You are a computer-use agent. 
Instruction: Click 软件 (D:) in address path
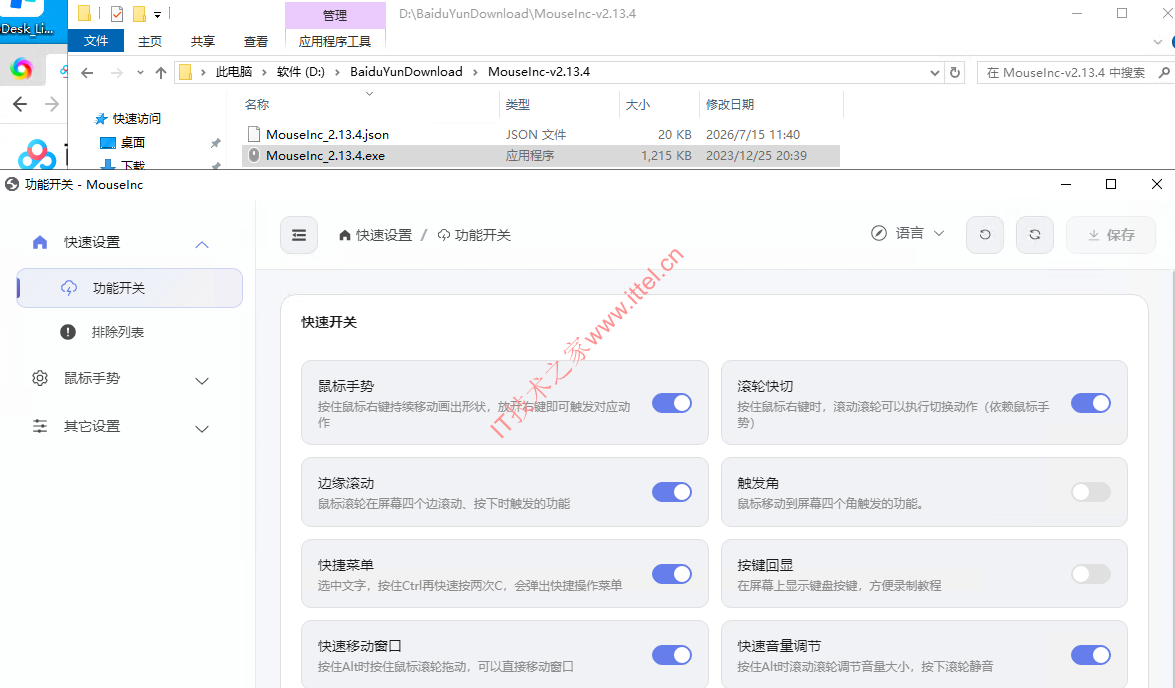click(x=300, y=72)
